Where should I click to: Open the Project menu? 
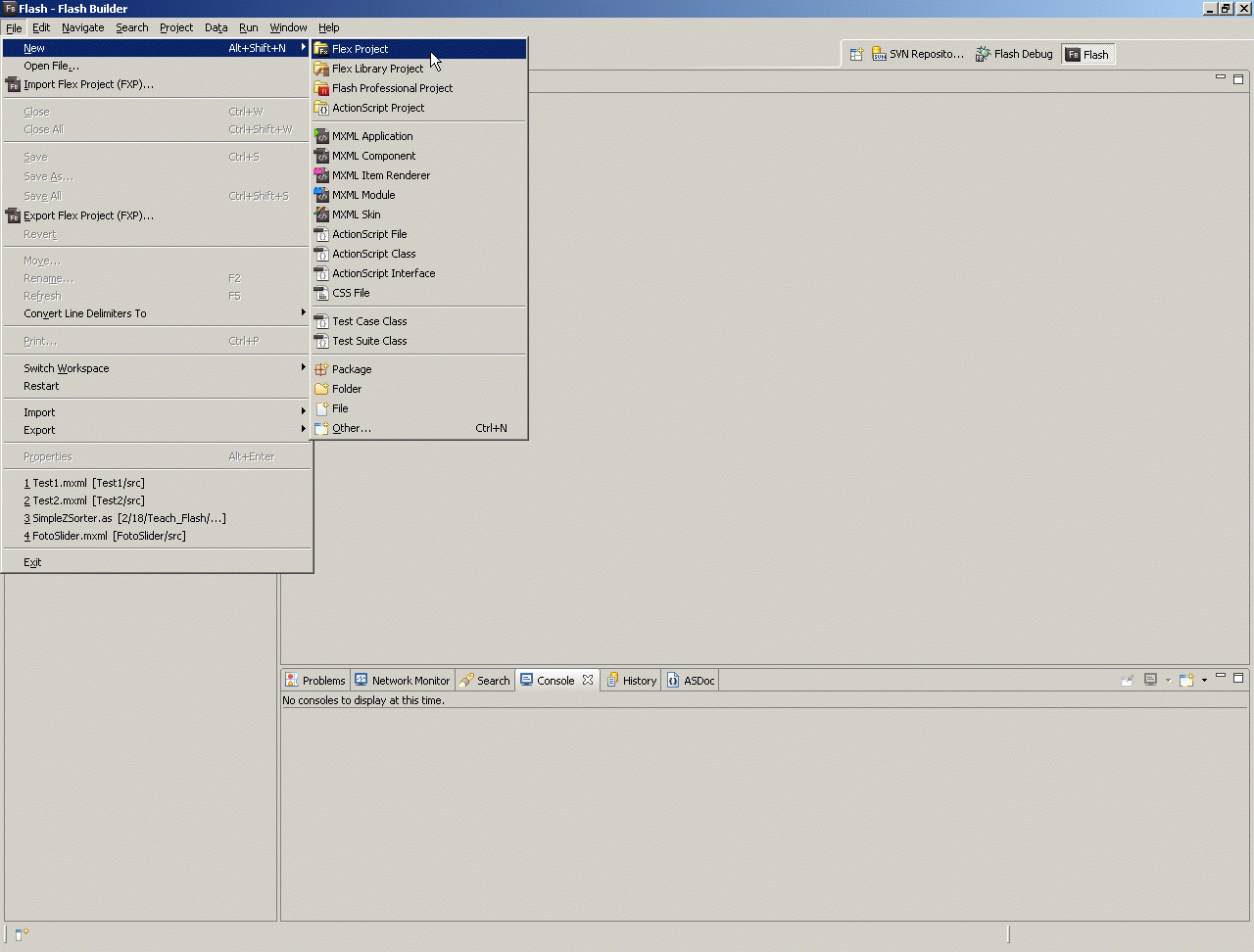pos(176,27)
